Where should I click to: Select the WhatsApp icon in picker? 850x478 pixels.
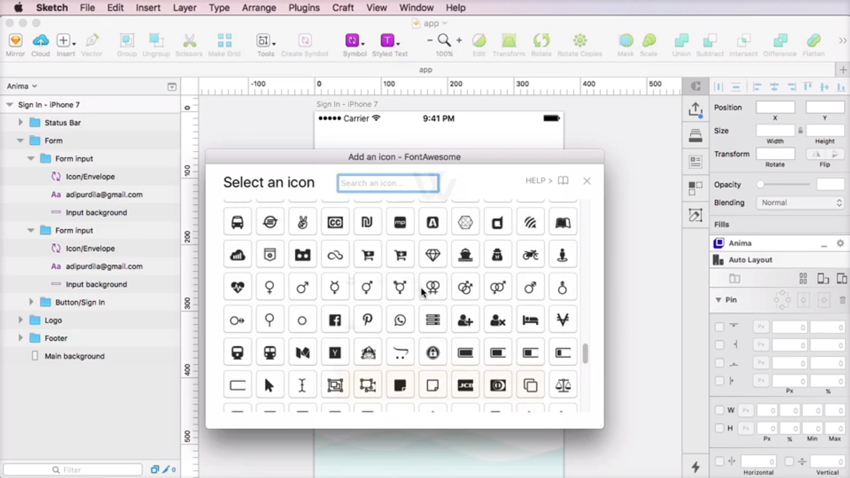[x=400, y=320]
